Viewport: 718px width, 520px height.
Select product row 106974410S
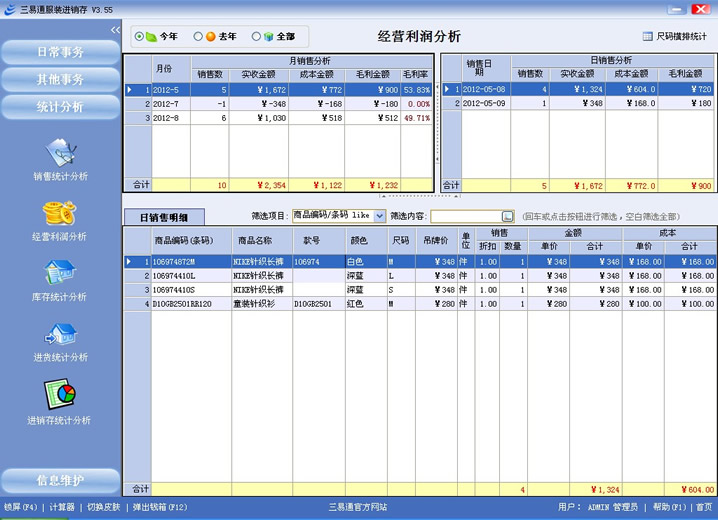tap(420, 290)
